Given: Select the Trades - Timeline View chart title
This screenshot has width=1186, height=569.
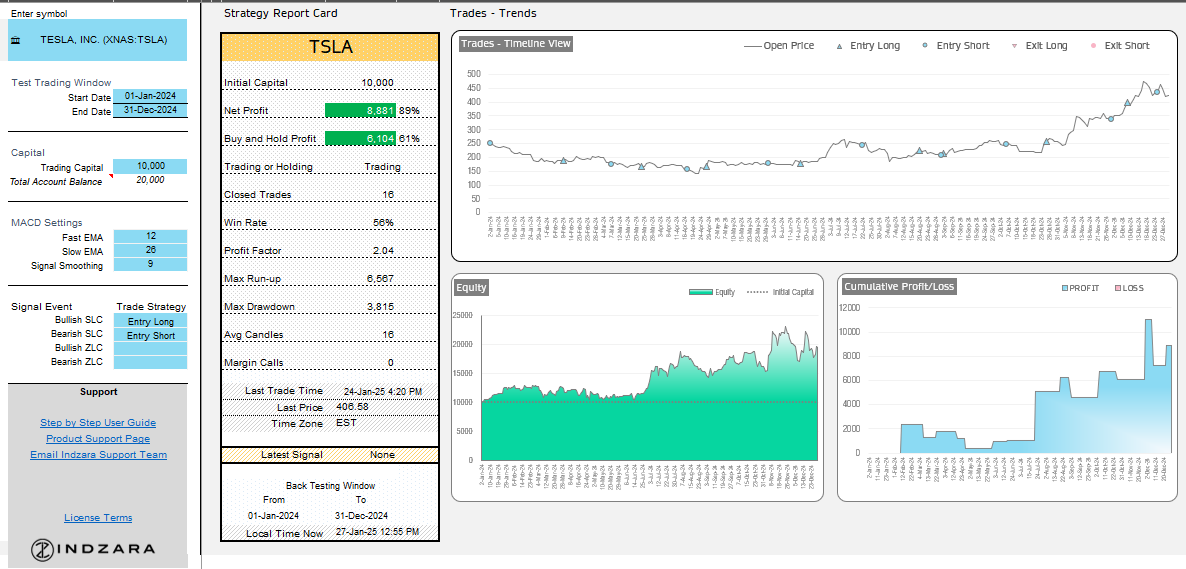Looking at the screenshot, I should 515,43.
